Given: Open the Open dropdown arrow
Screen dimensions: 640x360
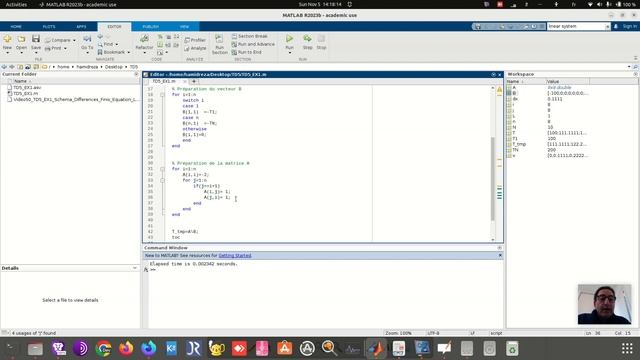Looking at the screenshot, I should 21,53.
